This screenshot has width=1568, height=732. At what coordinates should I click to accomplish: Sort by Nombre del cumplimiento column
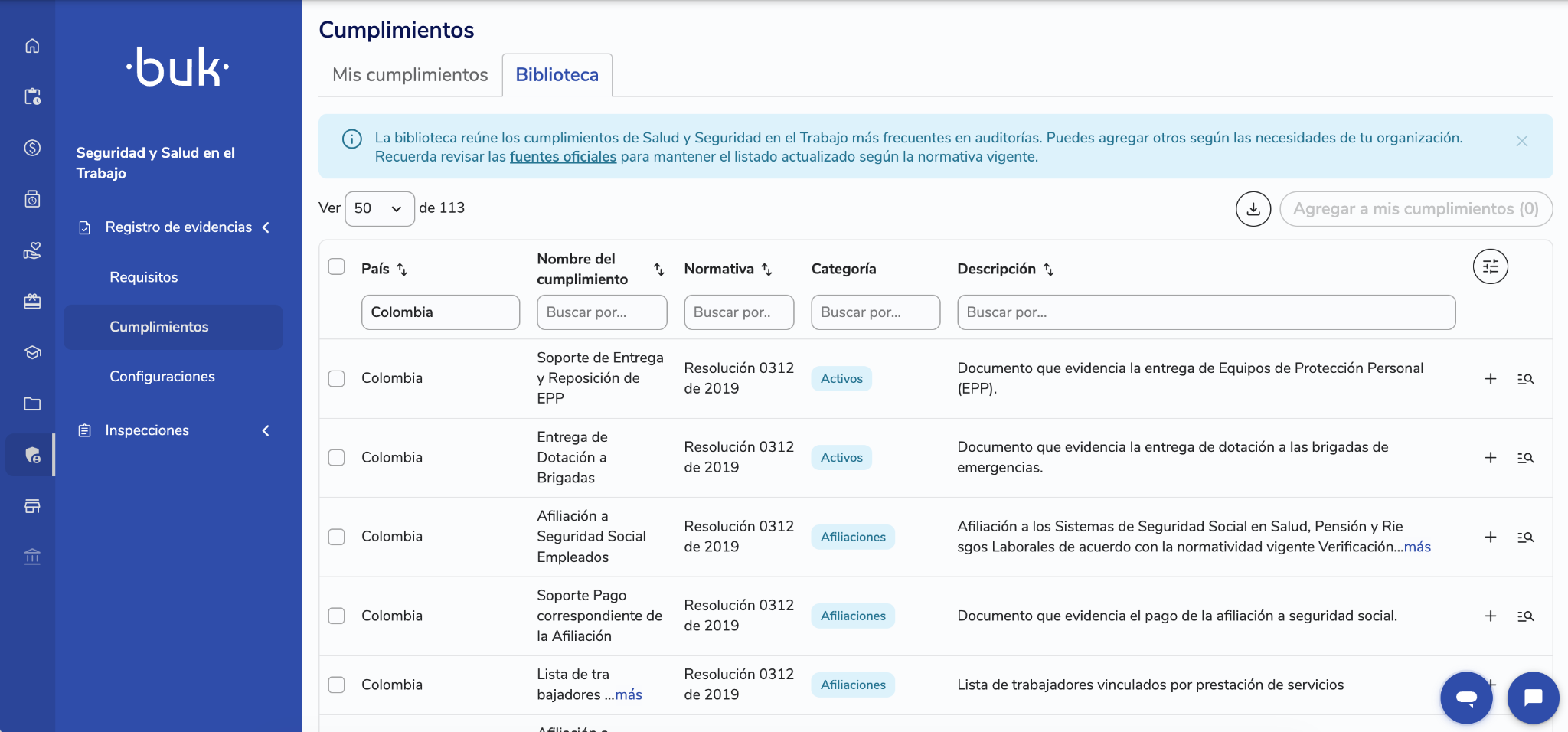658,270
